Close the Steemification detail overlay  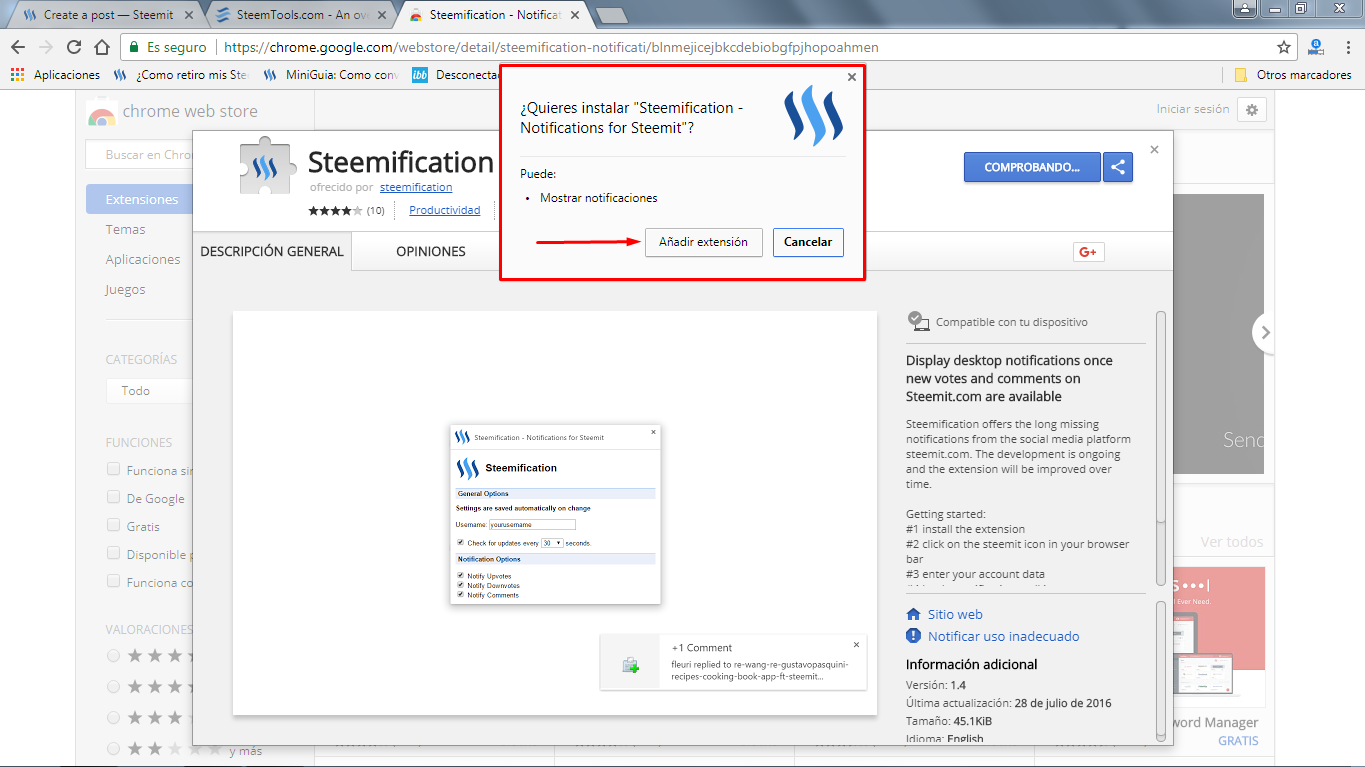click(1154, 150)
